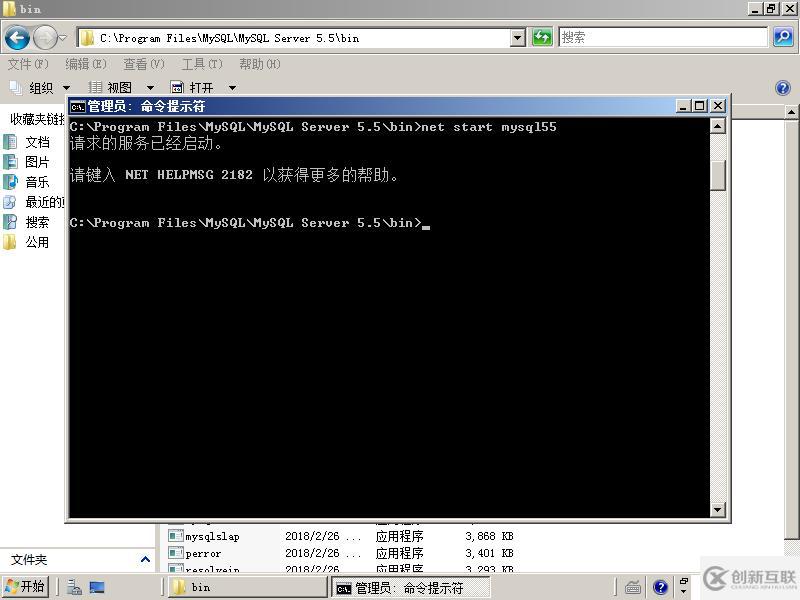Click the Explorer file list scrollbar up arrow

pyautogui.click(x=791, y=112)
